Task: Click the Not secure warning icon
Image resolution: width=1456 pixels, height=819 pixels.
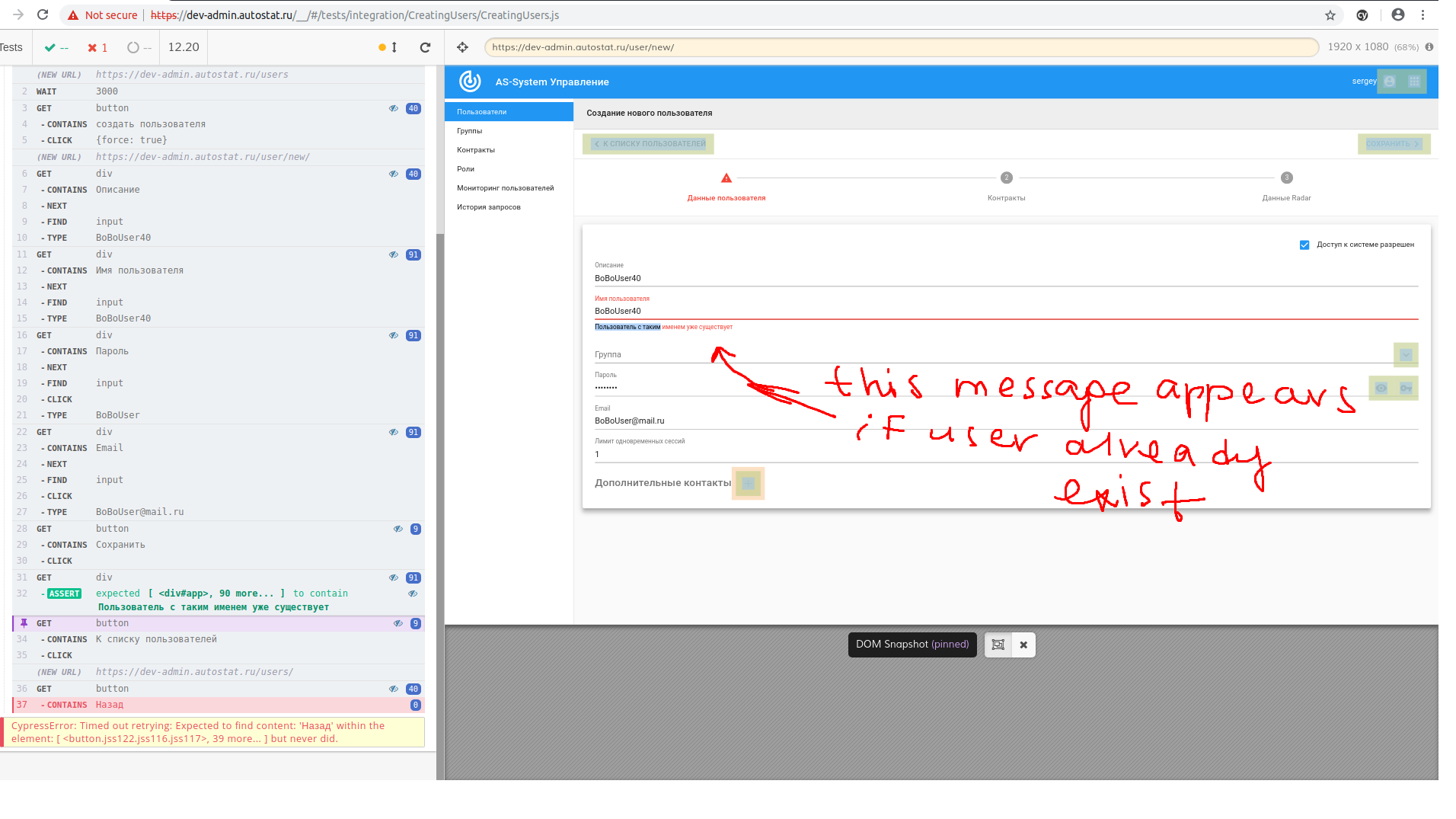Action: point(73,15)
